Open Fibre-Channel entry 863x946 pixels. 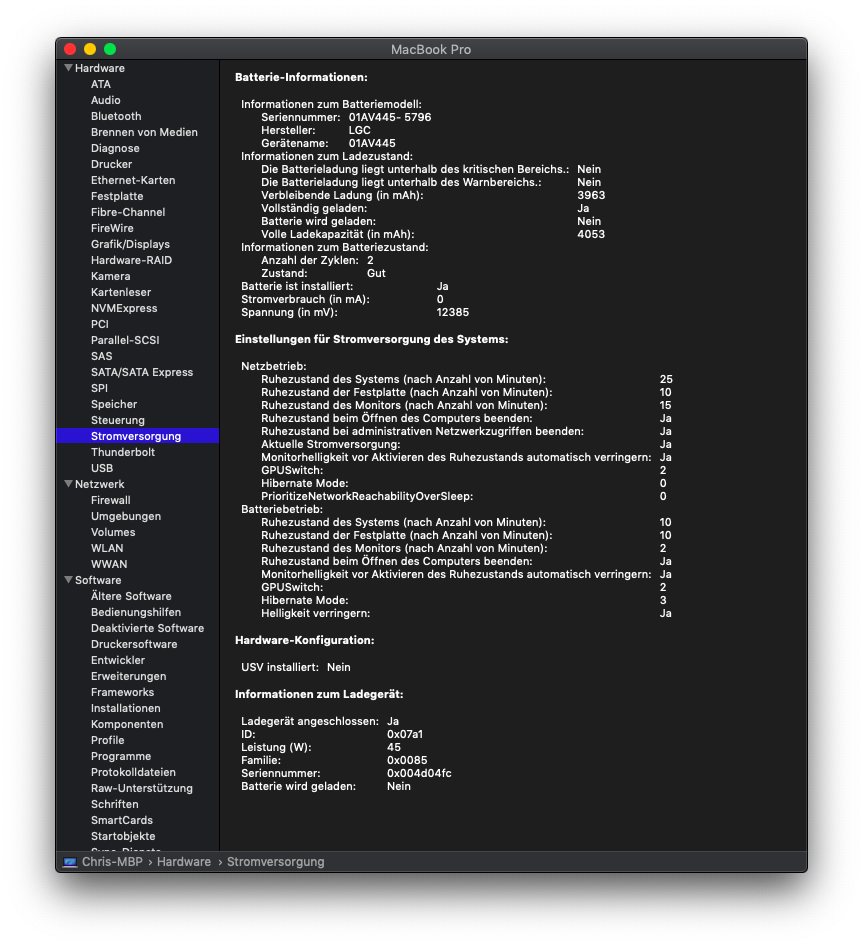128,212
